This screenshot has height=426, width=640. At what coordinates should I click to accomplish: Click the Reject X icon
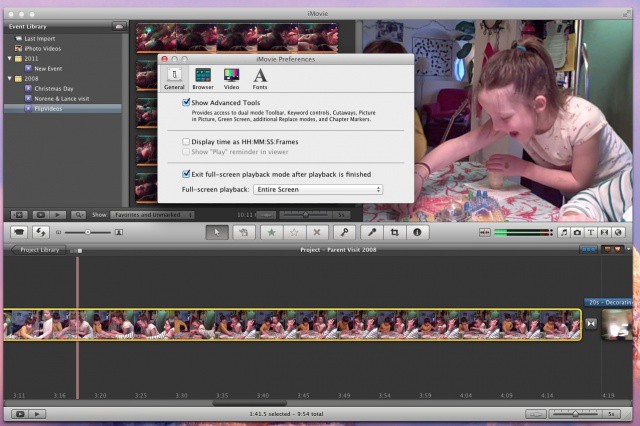pos(316,232)
